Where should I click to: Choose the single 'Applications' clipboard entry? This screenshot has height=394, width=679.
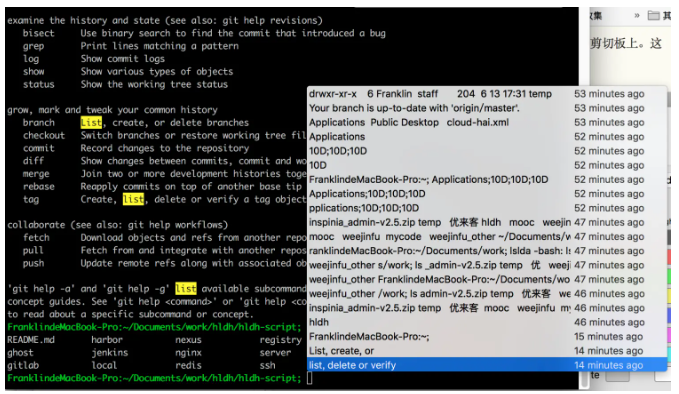(x=487, y=137)
